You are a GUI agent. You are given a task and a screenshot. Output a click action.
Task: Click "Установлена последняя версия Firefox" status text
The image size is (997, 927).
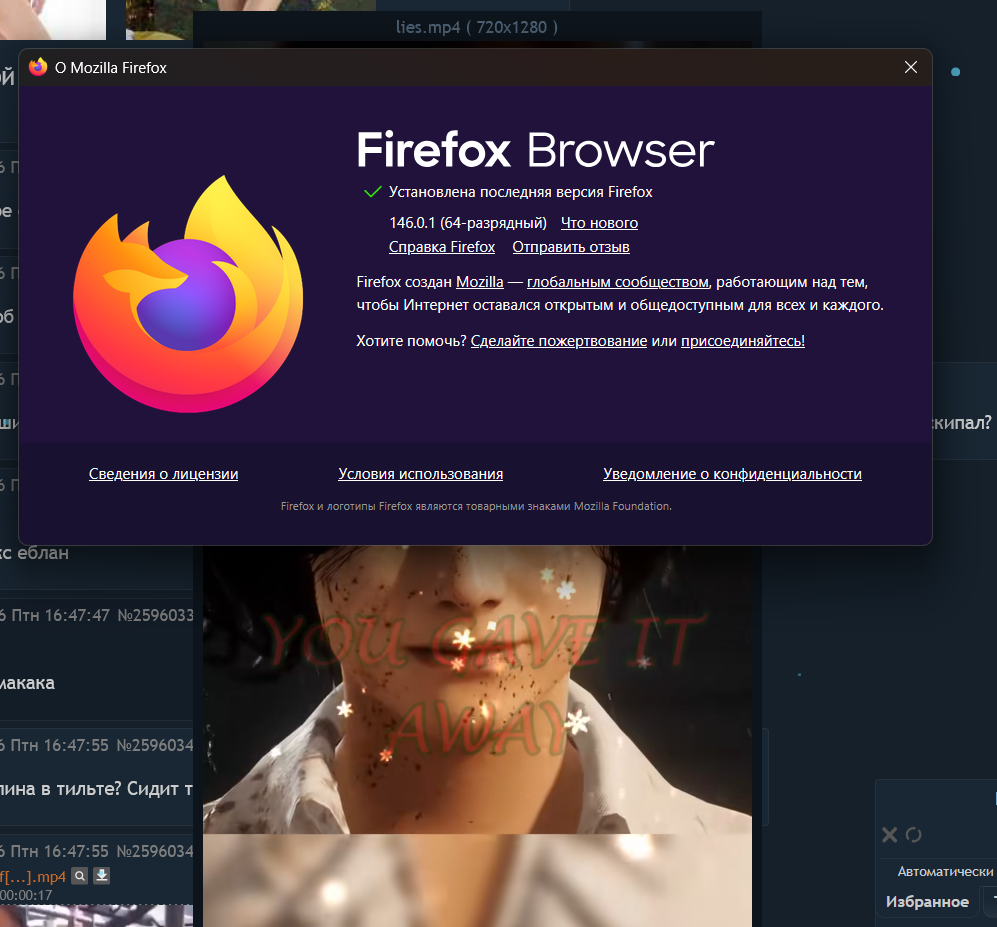(x=521, y=192)
